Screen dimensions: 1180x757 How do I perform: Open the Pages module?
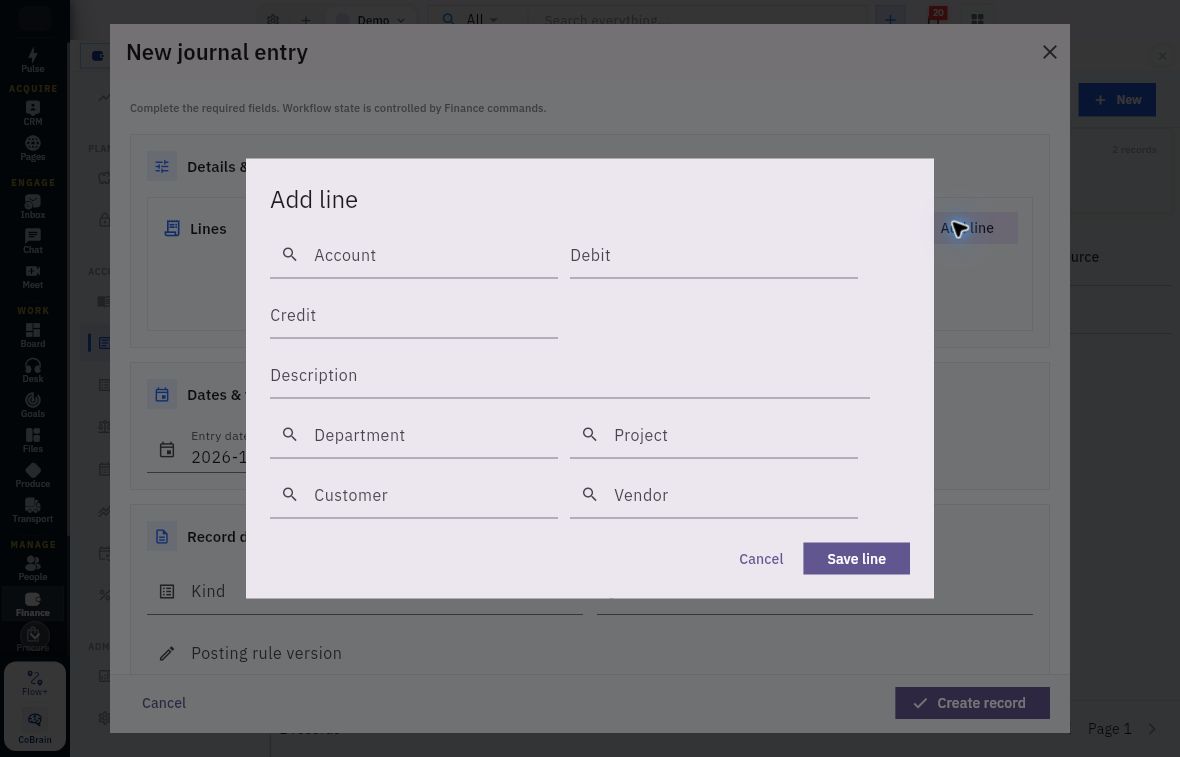[x=32, y=148]
